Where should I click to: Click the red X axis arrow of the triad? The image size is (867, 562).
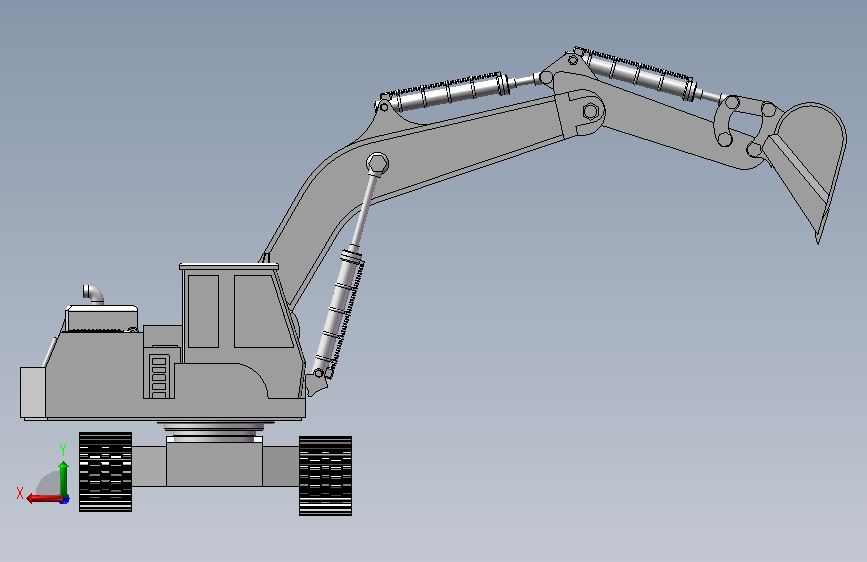44,499
